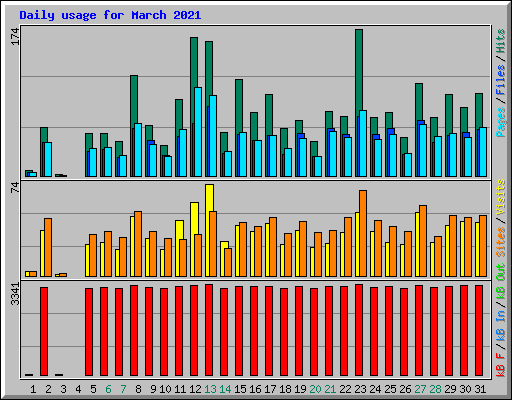Screen dimensions: 512x400
Task: Click day 2 on the x-axis
Action: pyautogui.click(x=48, y=389)
